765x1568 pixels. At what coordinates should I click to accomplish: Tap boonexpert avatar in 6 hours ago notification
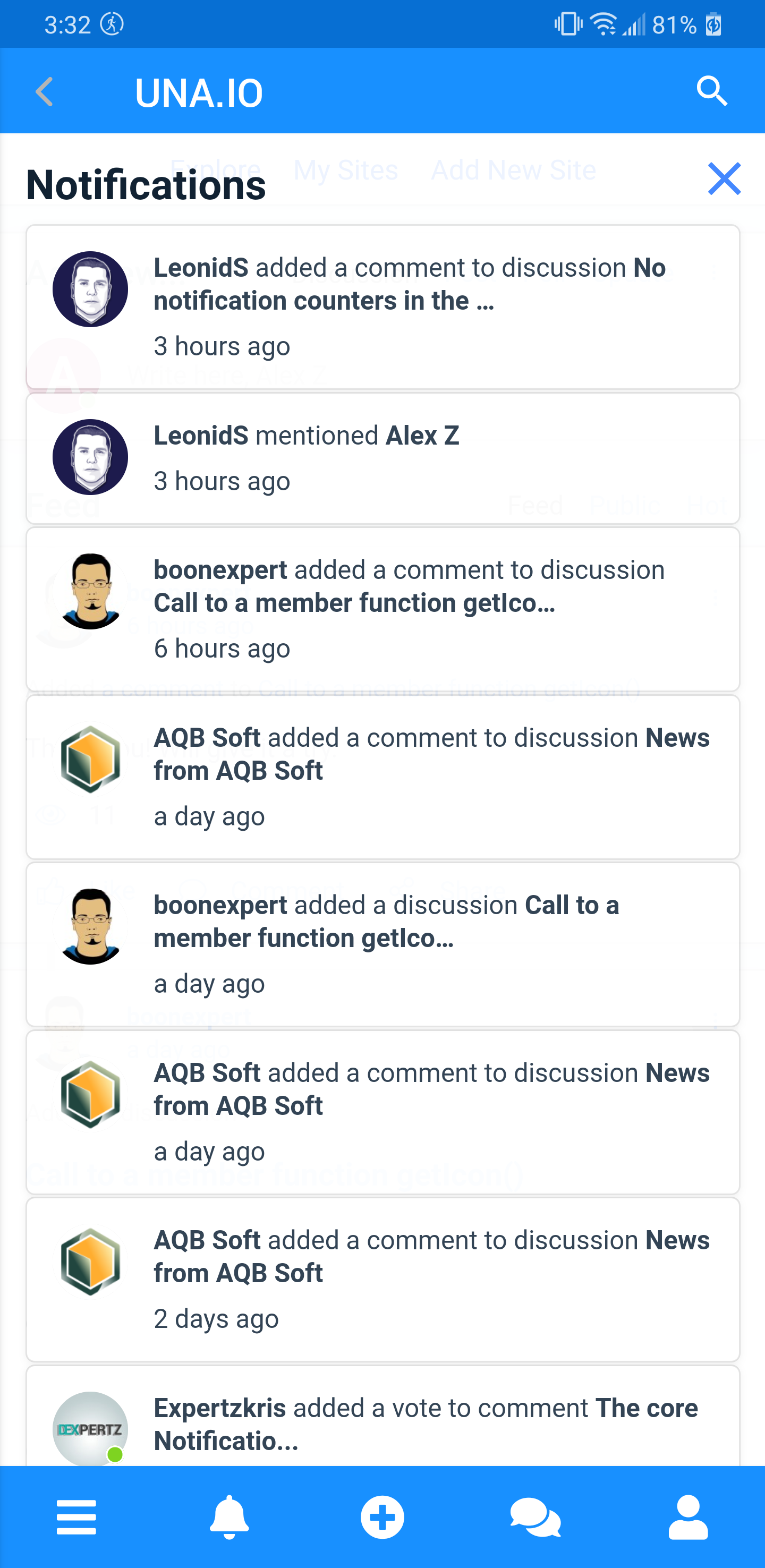click(x=90, y=591)
